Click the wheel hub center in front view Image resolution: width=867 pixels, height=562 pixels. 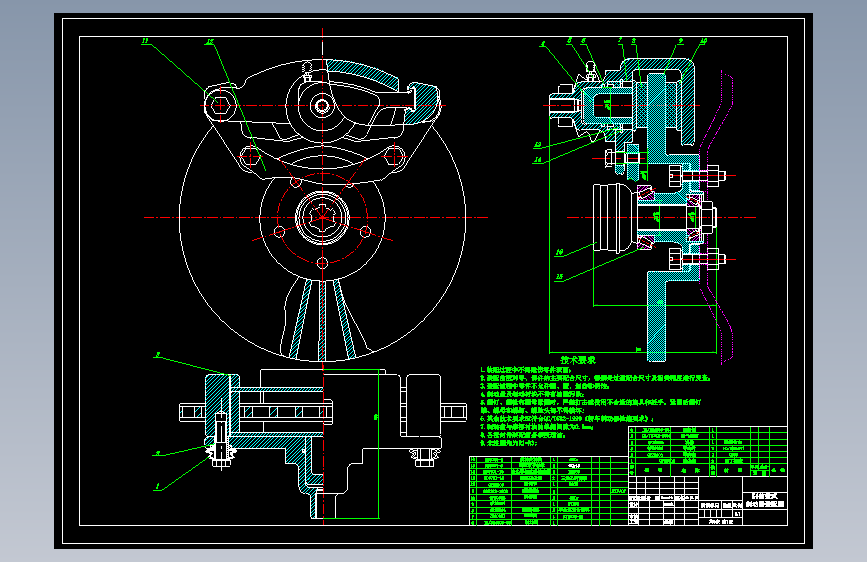(322, 217)
